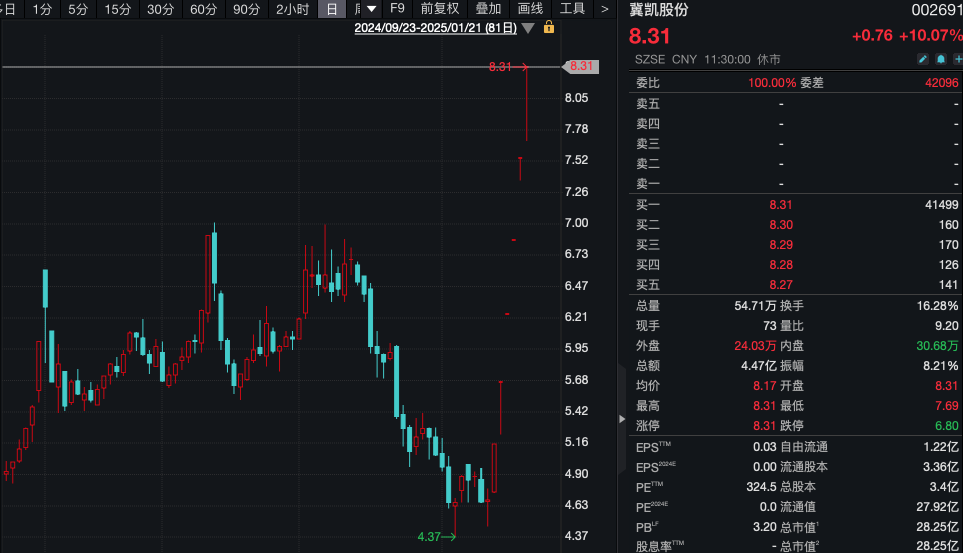Switch to 90分 chart period
The width and height of the screenshot is (963, 553).
click(246, 9)
